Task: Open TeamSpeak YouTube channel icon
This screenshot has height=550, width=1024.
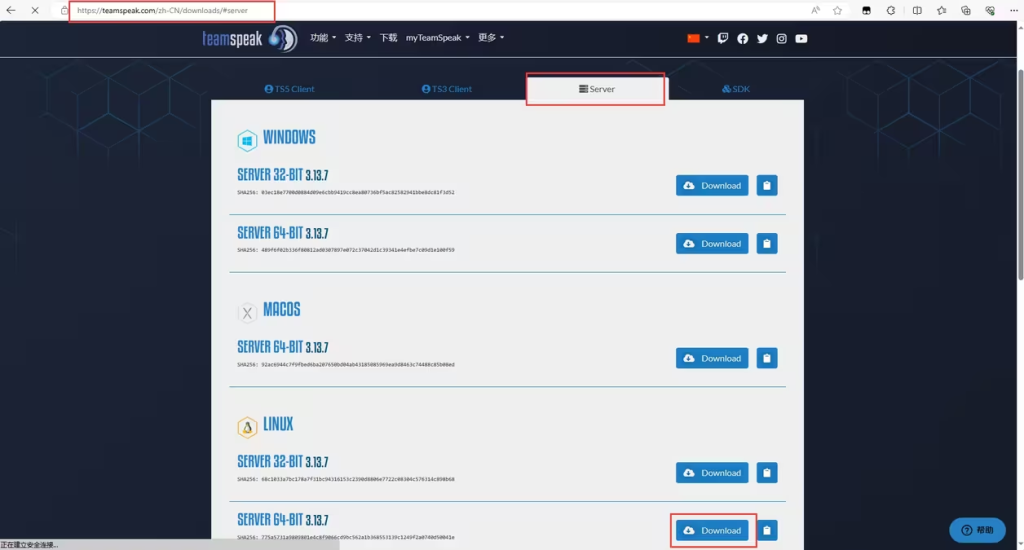Action: coord(801,39)
